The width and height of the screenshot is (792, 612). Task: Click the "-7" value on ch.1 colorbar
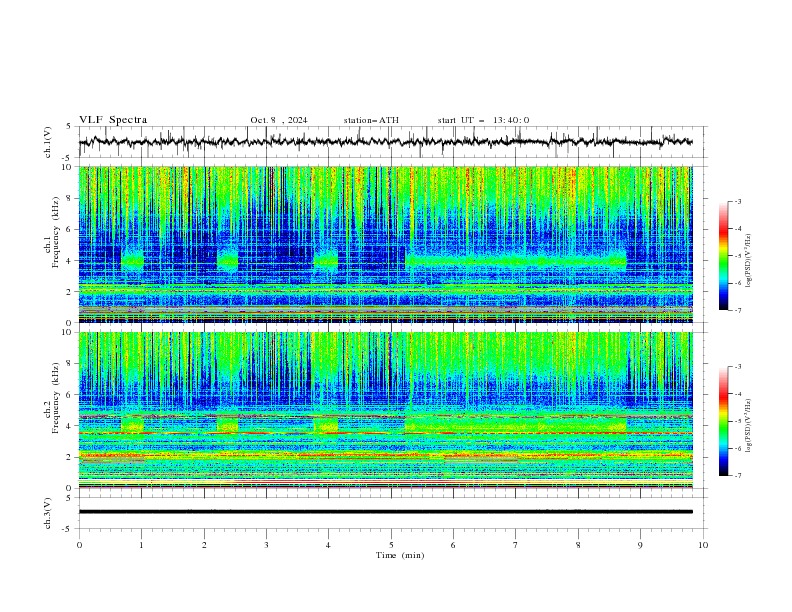(737, 310)
